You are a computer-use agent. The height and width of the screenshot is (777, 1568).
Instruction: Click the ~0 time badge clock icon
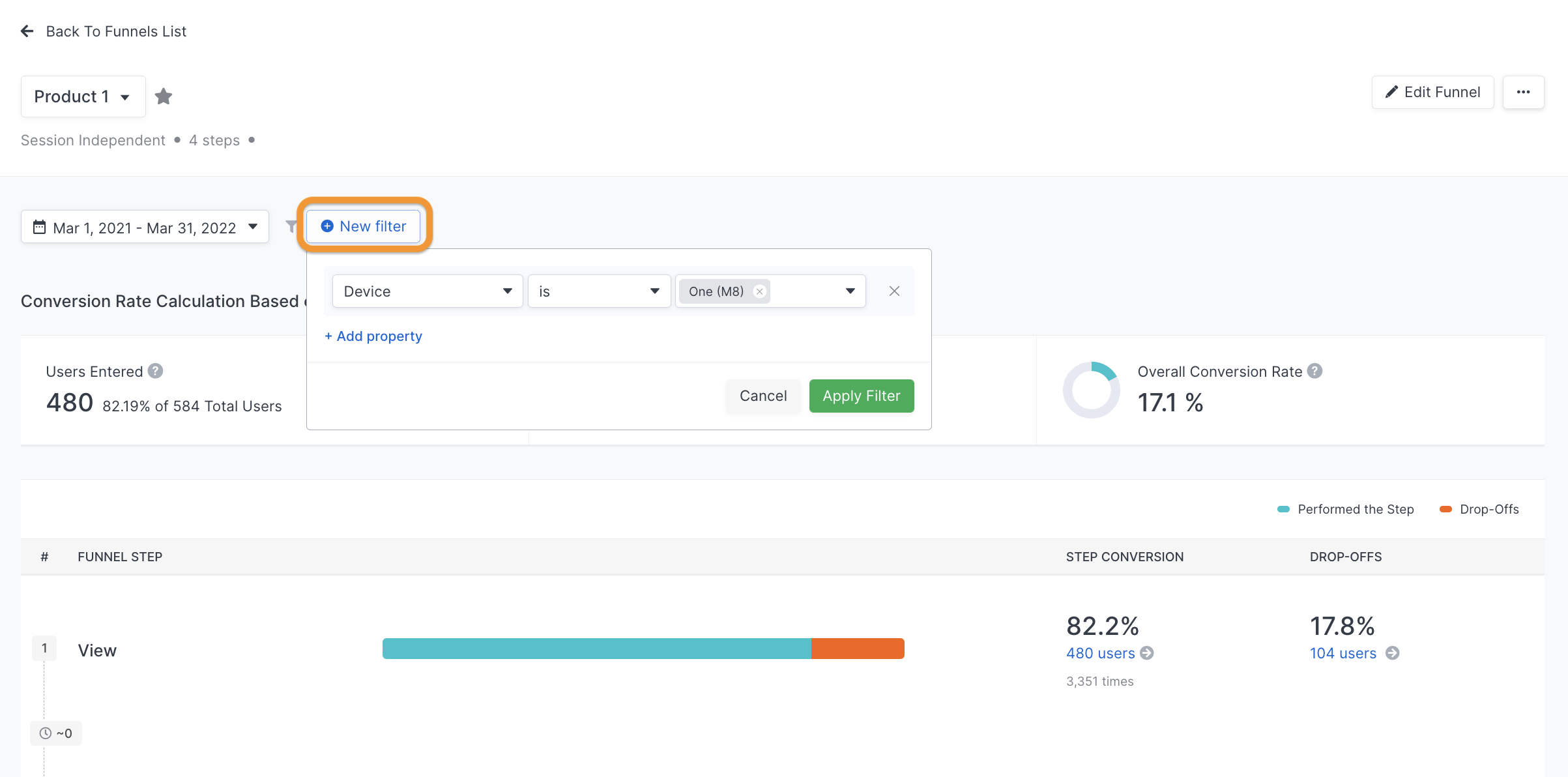pyautogui.click(x=46, y=733)
